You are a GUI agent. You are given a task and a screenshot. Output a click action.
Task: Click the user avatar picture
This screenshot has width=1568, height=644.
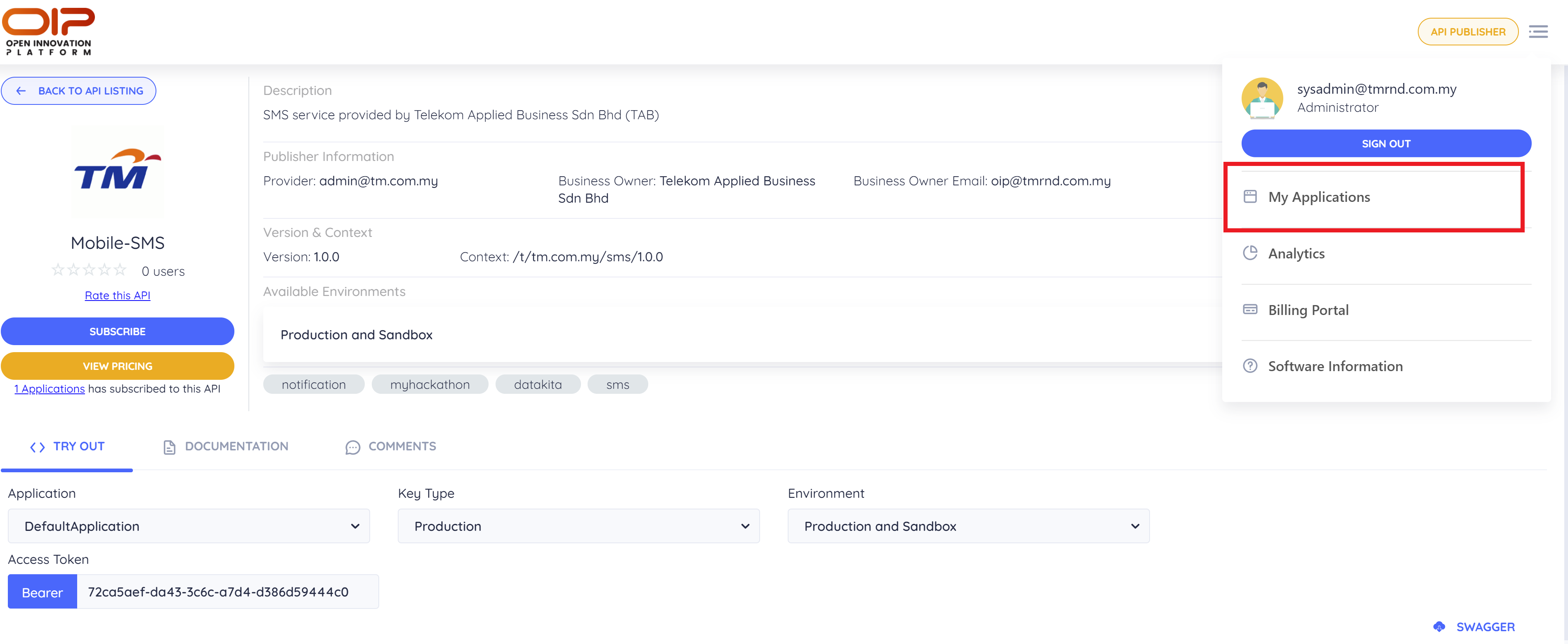click(1262, 98)
